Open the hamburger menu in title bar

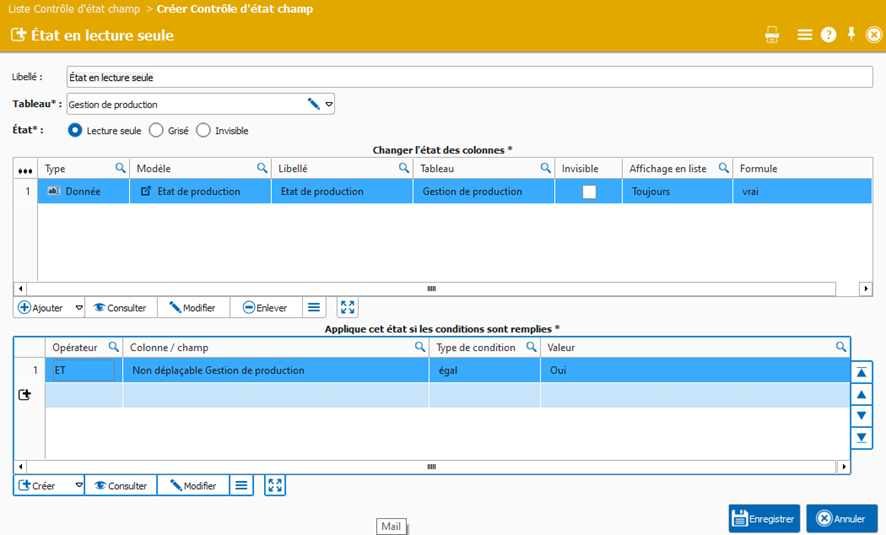click(804, 35)
